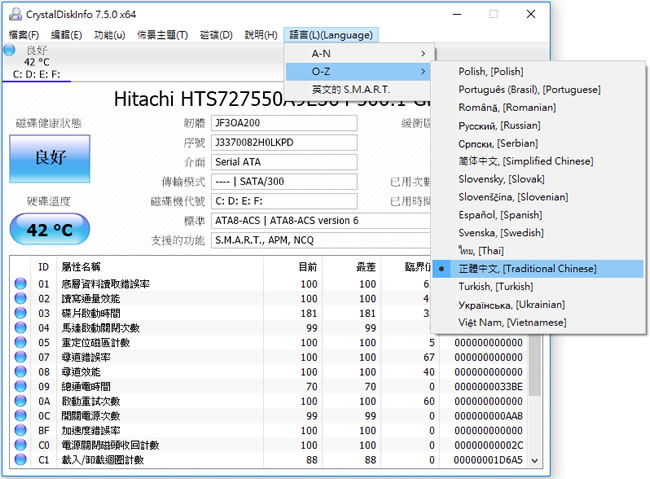Click status orb for attribute ID 09
The image size is (650, 479).
(20, 386)
